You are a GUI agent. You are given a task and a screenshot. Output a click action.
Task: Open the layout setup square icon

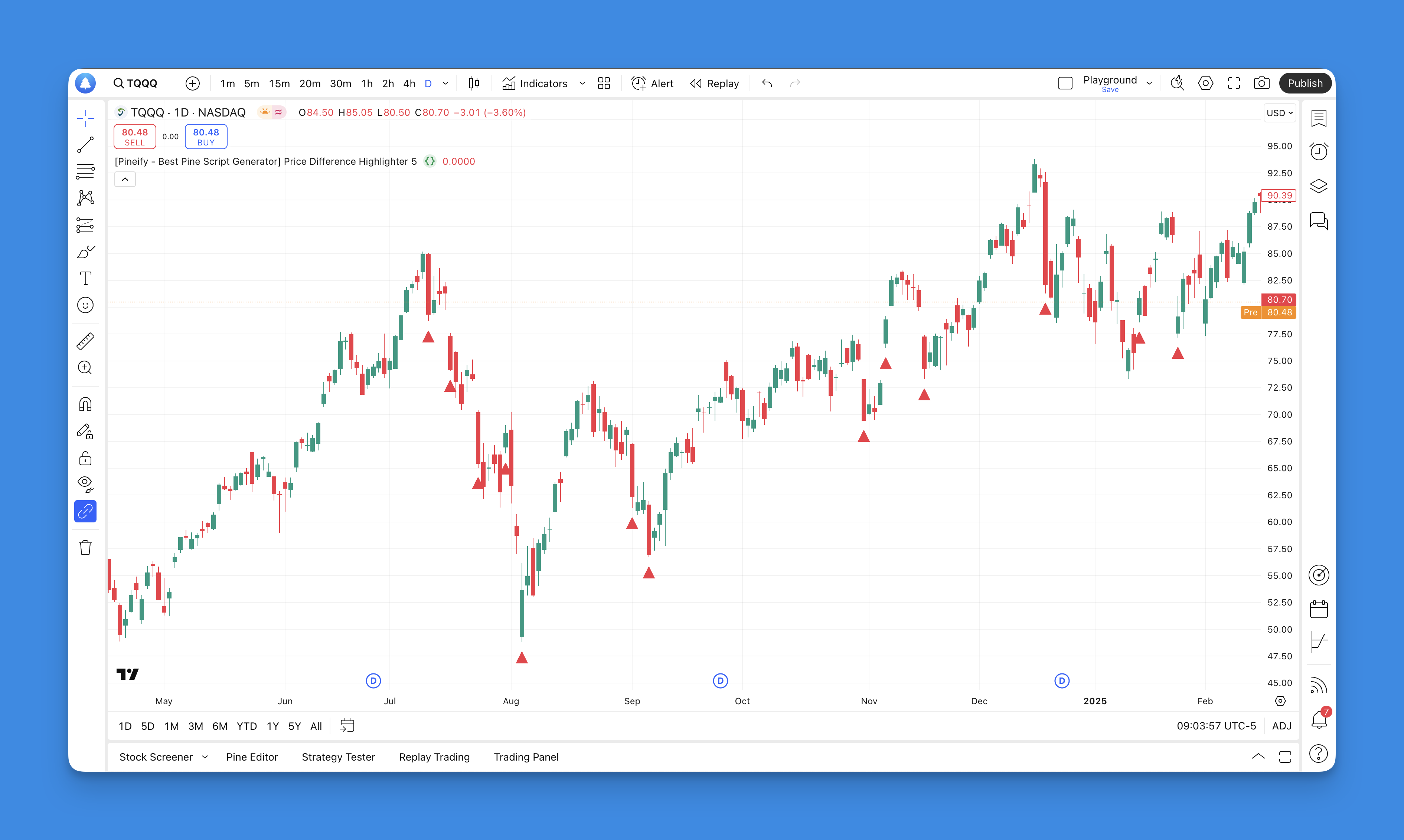(x=1065, y=83)
